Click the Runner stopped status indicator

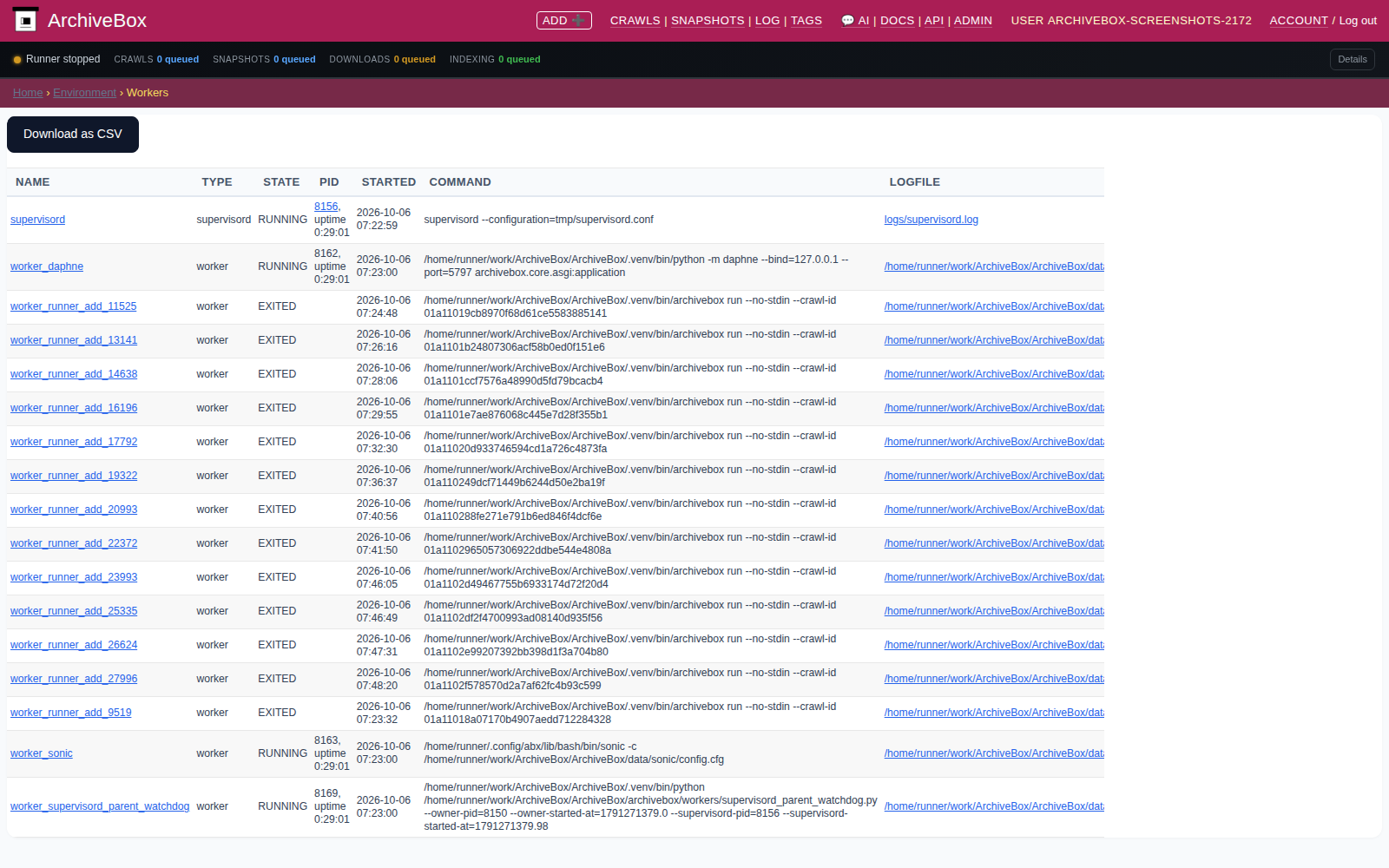point(56,59)
